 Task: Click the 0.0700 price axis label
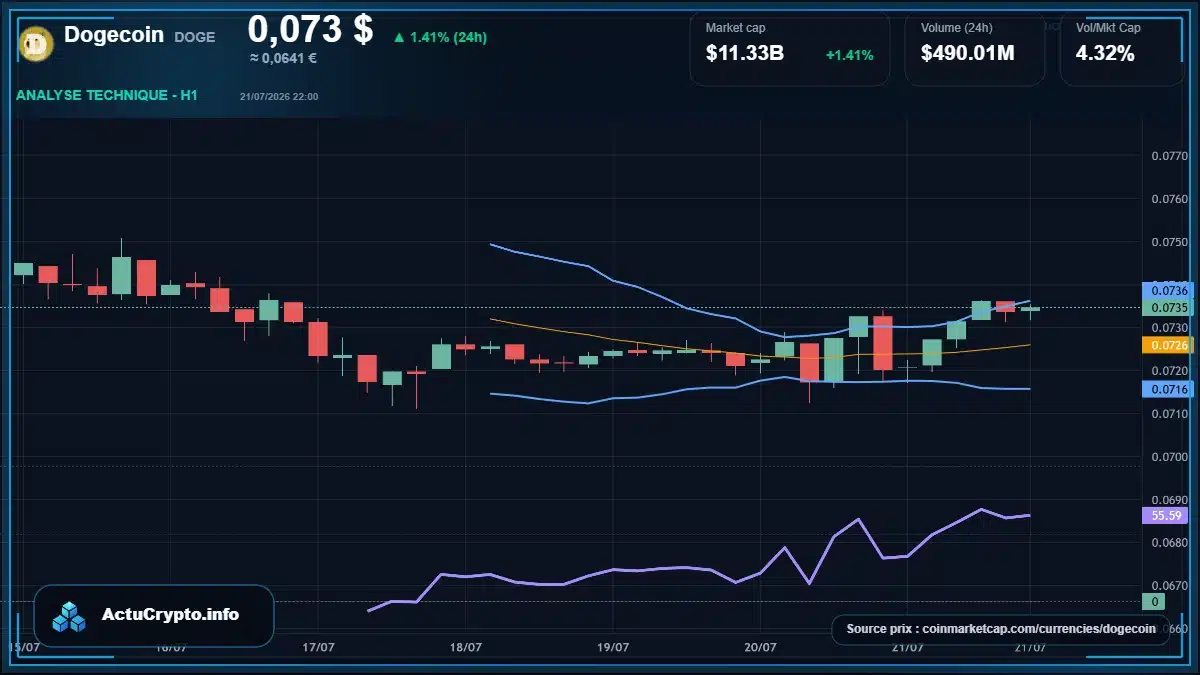coord(1169,457)
